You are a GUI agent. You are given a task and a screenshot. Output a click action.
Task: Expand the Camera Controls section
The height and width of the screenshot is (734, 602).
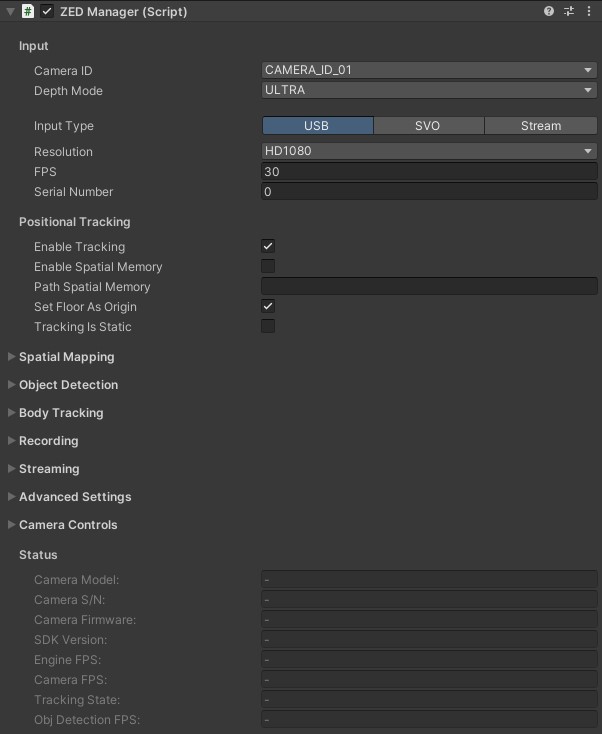point(12,525)
